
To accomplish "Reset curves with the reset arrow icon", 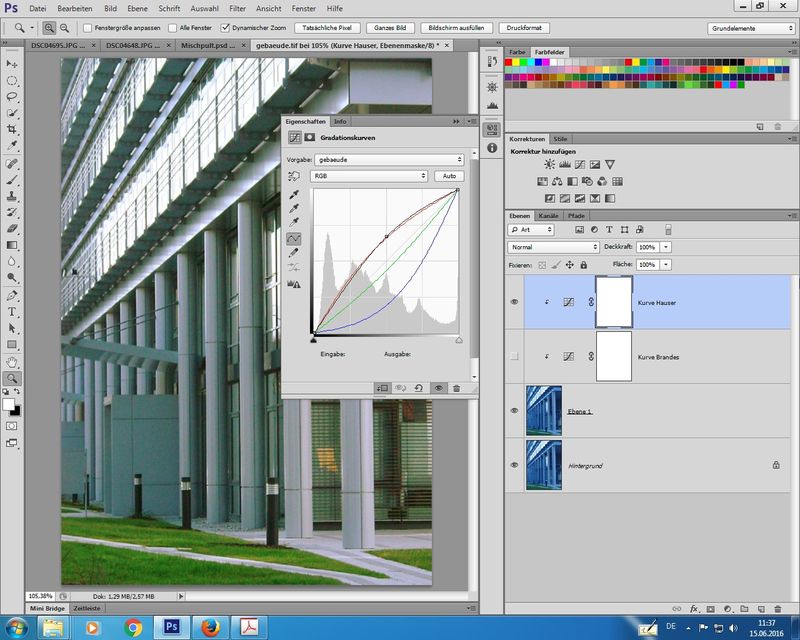I will pyautogui.click(x=419, y=388).
